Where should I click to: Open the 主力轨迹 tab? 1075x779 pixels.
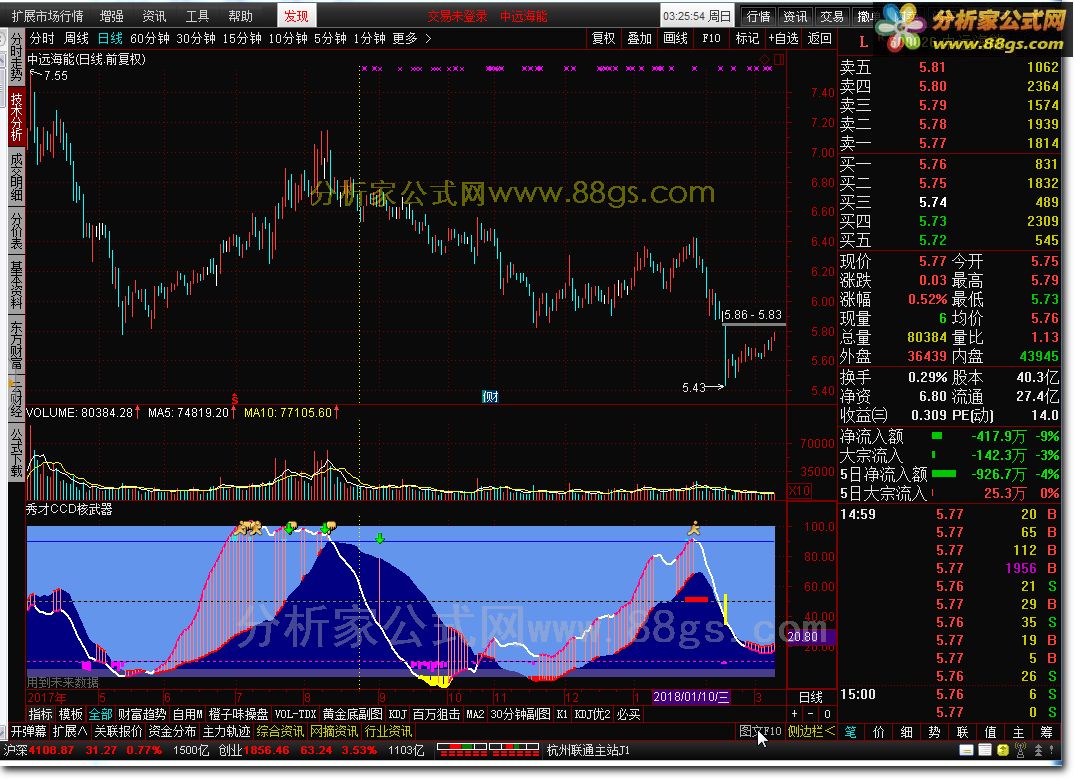226,732
